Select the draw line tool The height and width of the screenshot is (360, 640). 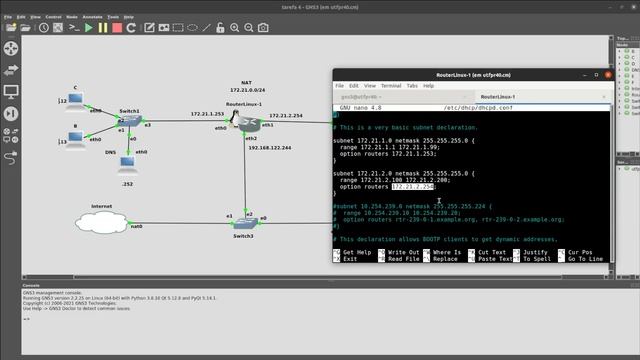[206, 27]
